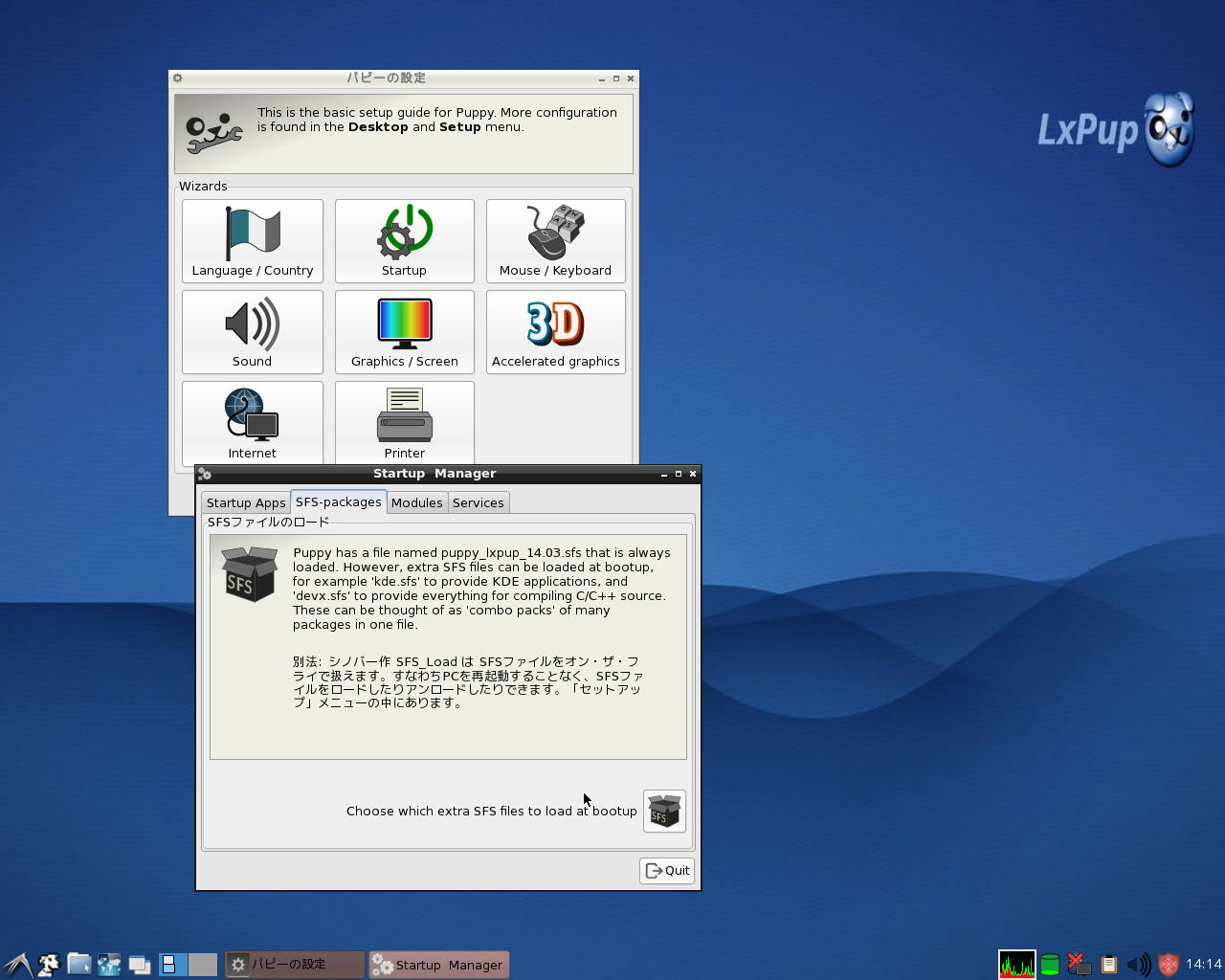
Task: Minimize the Startup Manager window
Action: (664, 474)
